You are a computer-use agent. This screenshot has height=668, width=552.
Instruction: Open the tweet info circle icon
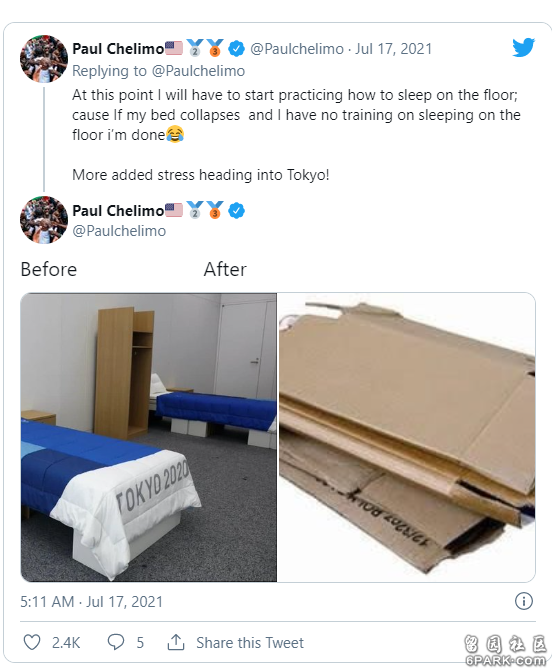click(x=523, y=601)
